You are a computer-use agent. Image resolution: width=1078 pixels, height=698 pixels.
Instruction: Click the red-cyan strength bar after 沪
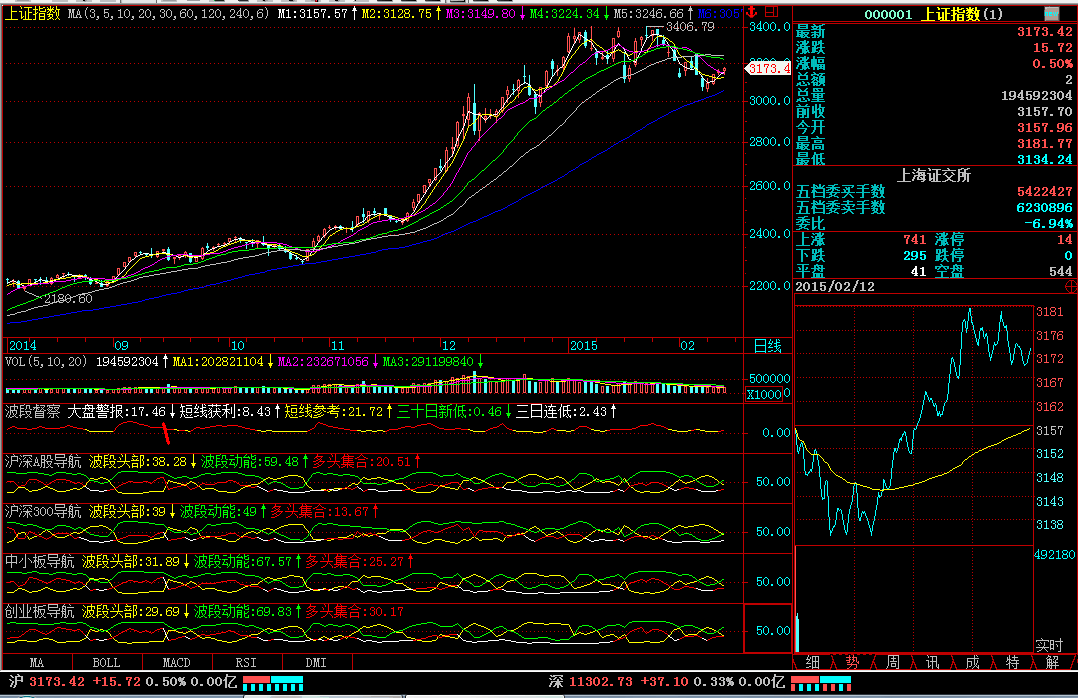pos(273,683)
